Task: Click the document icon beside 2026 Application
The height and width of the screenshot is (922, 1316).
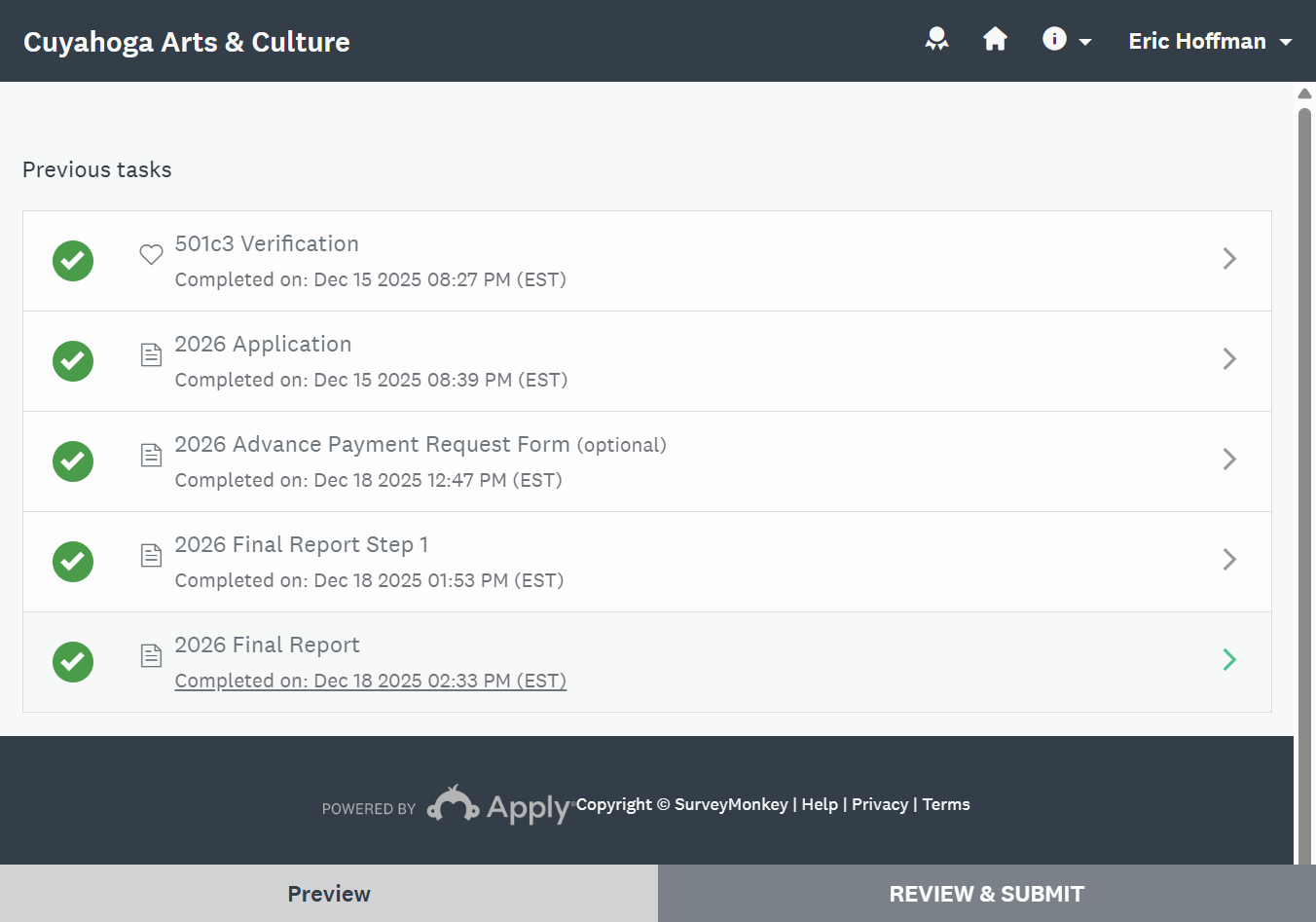Action: [151, 354]
